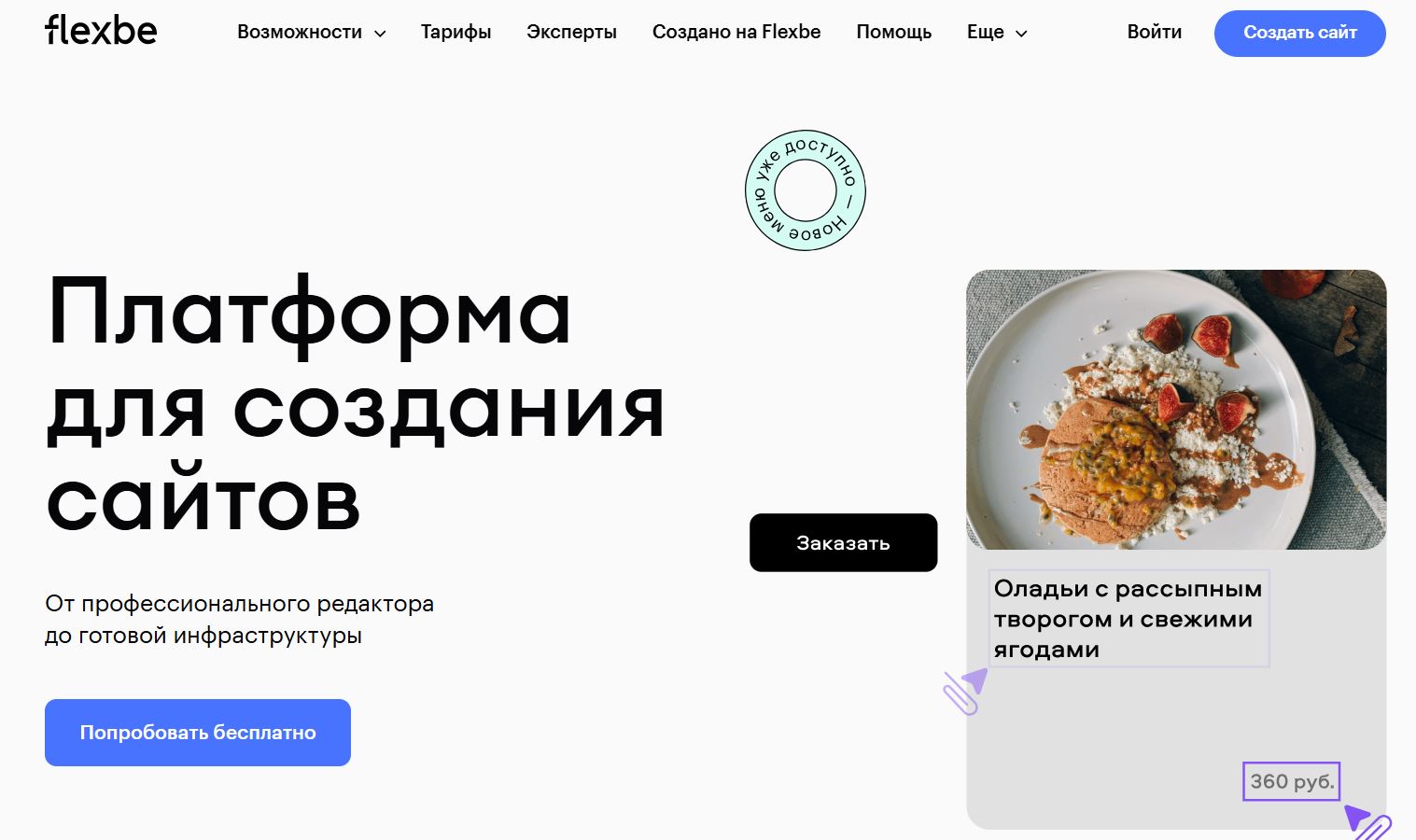Viewport: 1416px width, 840px height.
Task: Click the Попробовать бесплатно button
Action: point(198,733)
